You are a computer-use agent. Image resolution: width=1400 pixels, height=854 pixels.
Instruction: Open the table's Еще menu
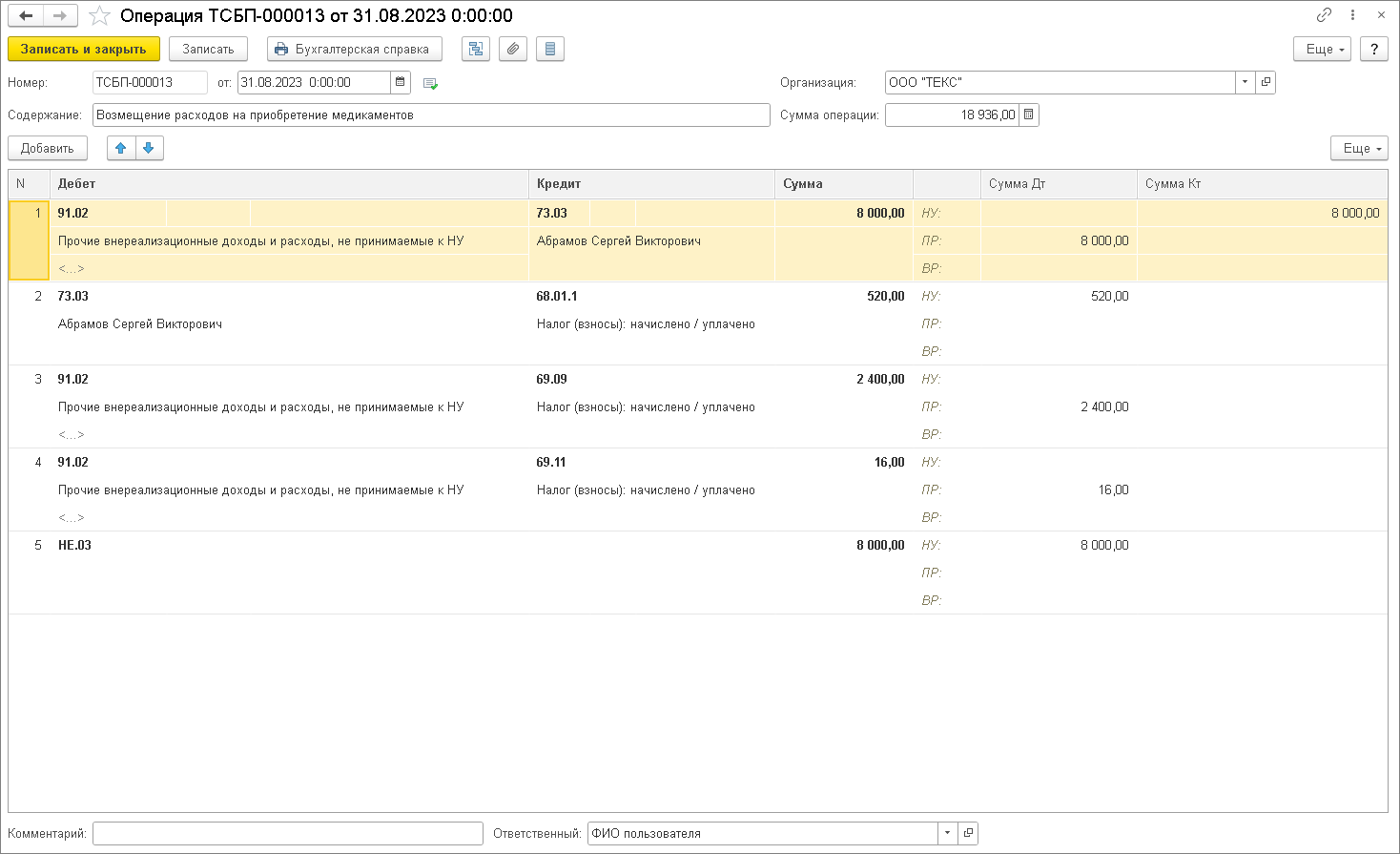1359,148
